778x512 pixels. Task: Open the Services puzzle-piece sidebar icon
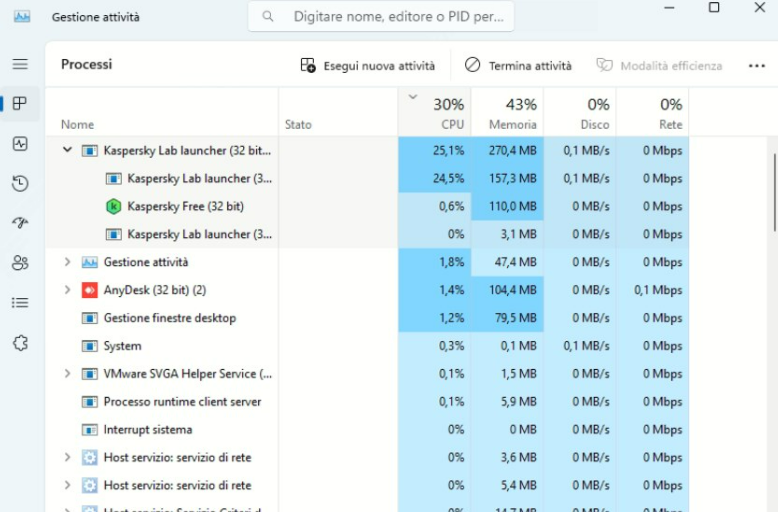[20, 343]
